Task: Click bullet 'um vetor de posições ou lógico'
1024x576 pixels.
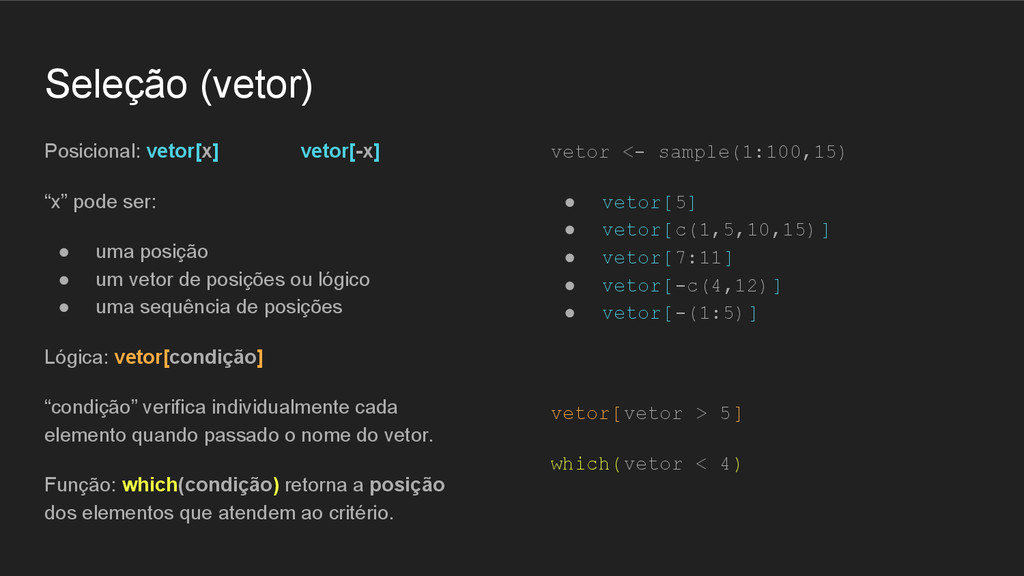Action: 232,280
